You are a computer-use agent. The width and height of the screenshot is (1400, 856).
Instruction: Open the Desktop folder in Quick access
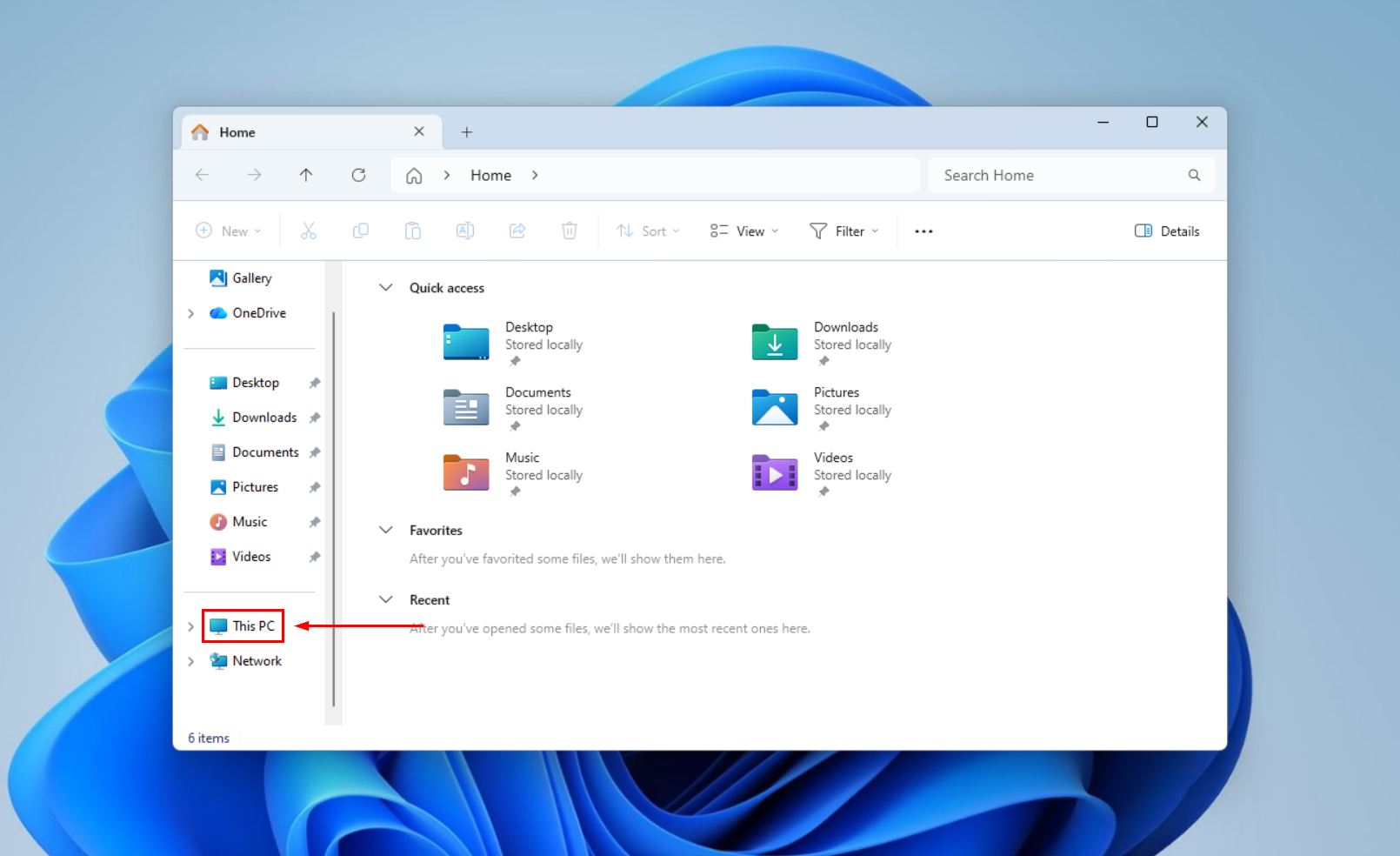pos(513,344)
